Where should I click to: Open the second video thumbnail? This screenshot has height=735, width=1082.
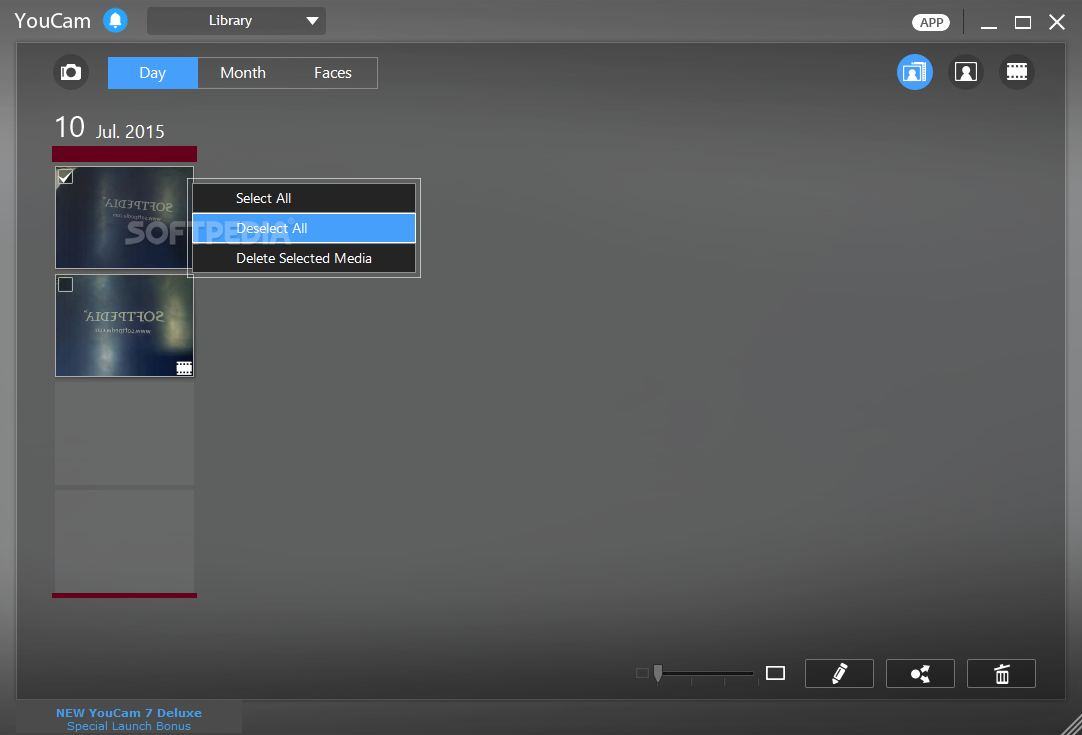[x=124, y=326]
